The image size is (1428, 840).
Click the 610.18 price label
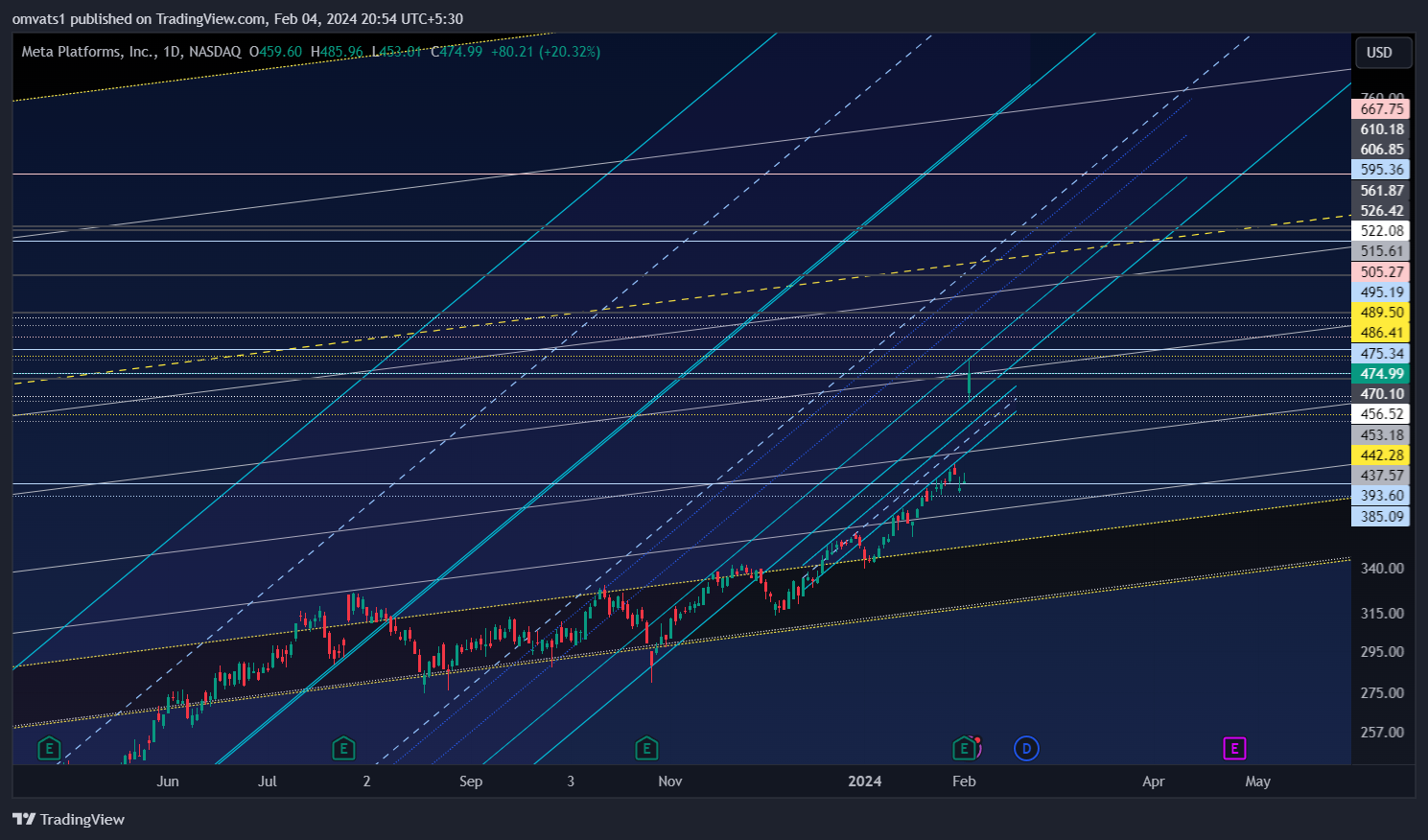1381,129
